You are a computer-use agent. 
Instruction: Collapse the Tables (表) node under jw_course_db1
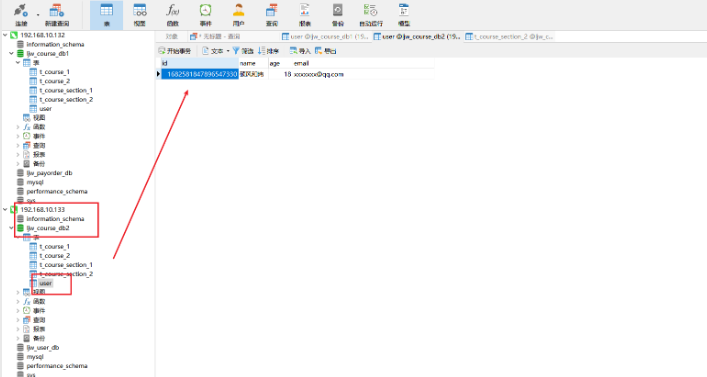coord(18,62)
